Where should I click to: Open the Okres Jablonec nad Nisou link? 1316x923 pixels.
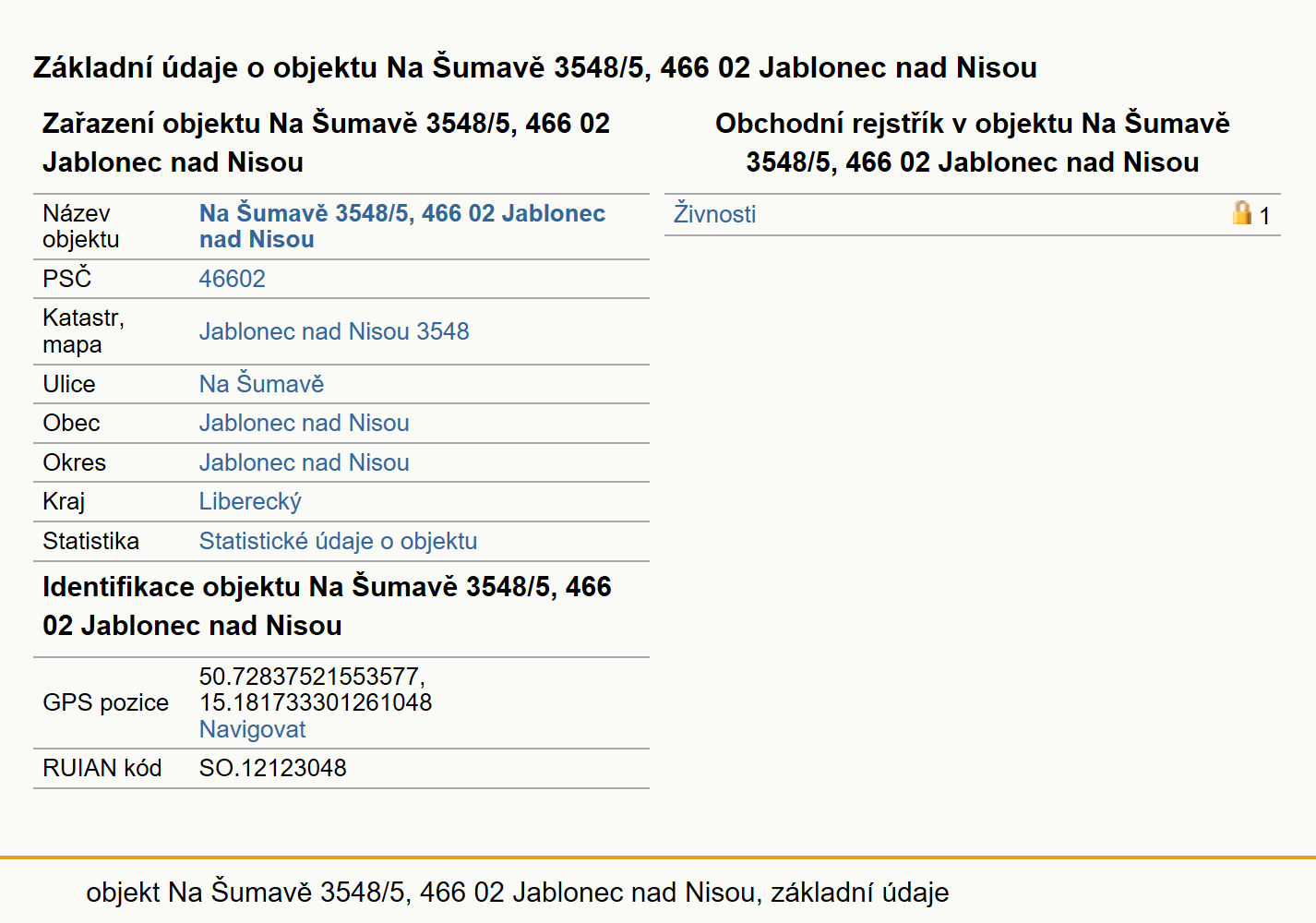(x=304, y=462)
